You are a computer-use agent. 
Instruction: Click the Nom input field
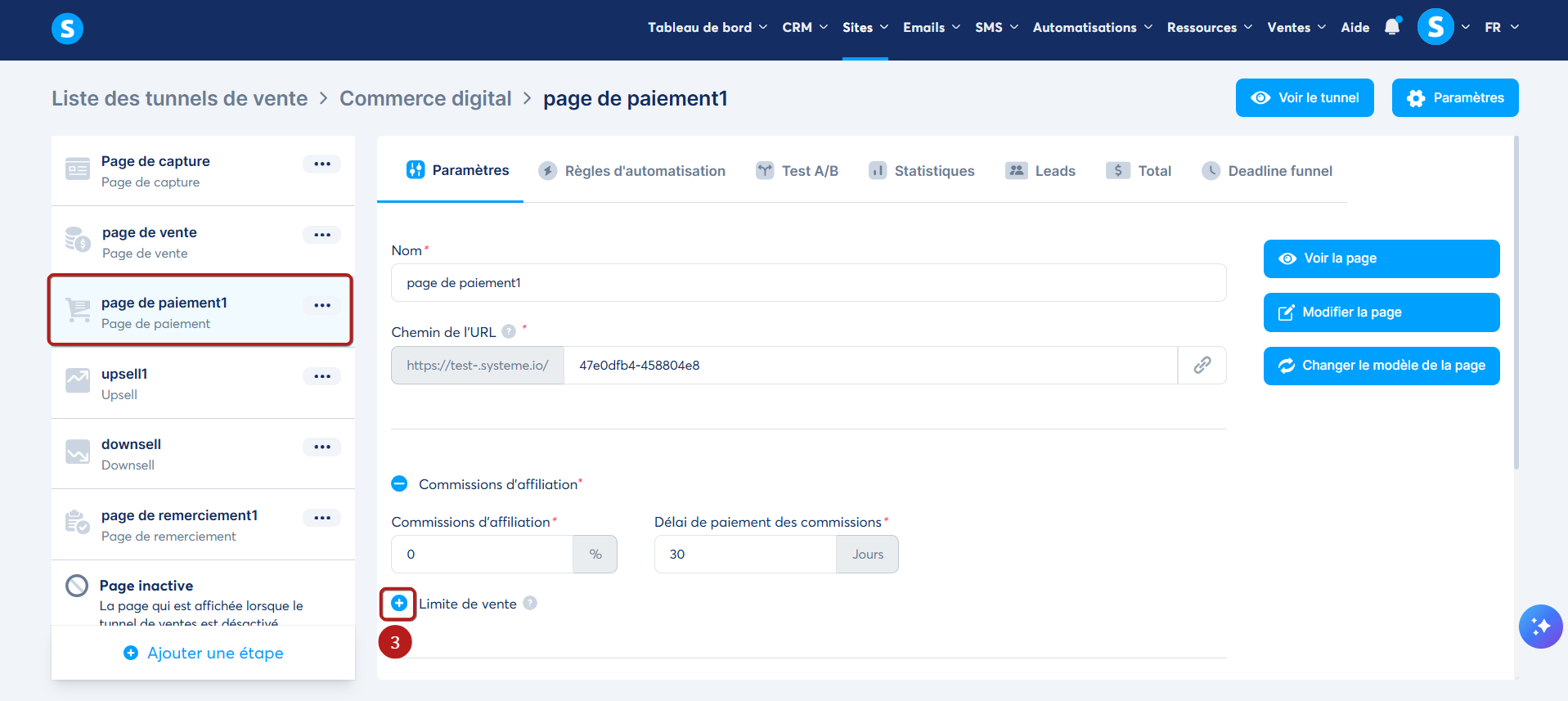[808, 282]
